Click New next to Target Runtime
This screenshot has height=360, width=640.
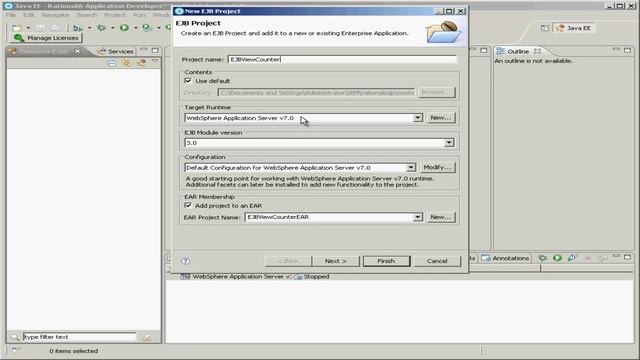[440, 118]
